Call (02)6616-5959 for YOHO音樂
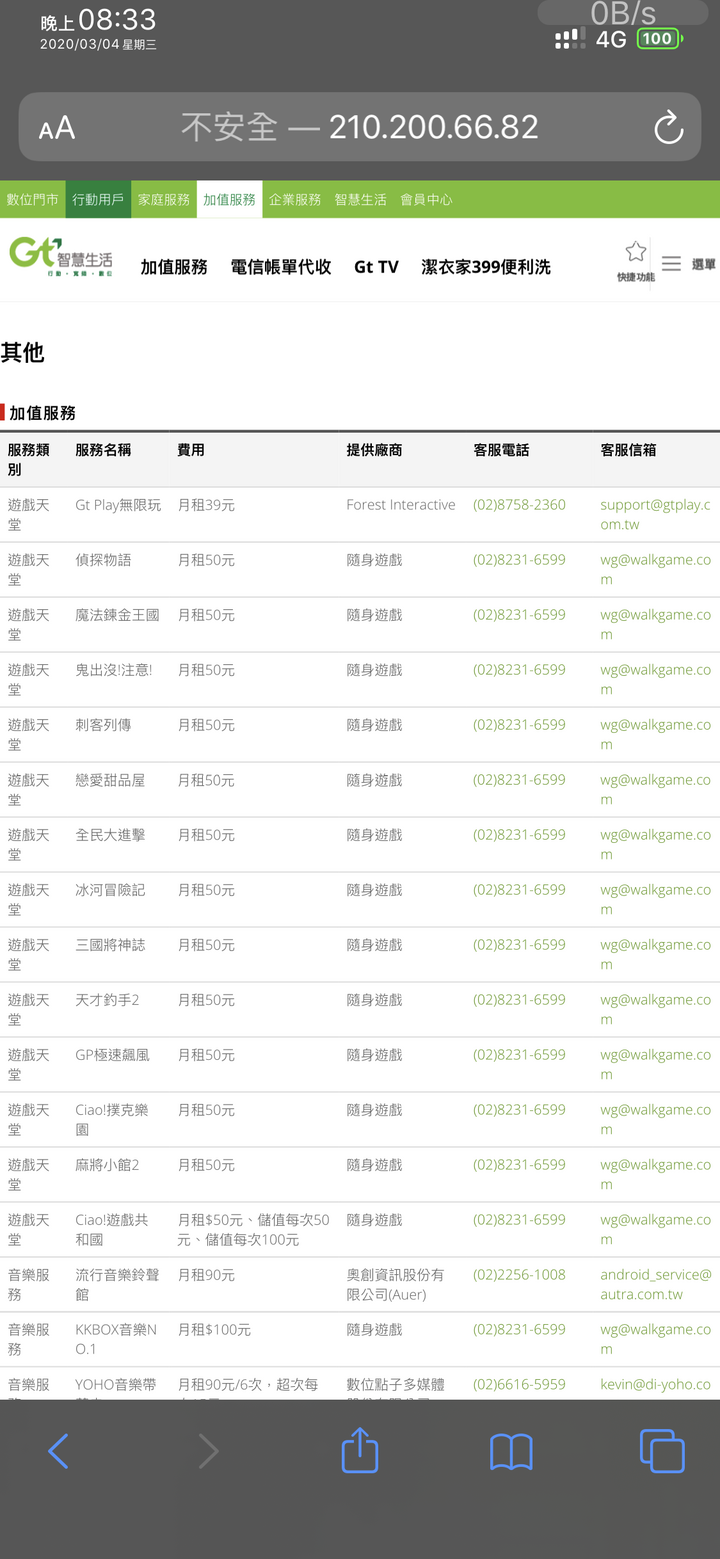Image resolution: width=720 pixels, height=1559 pixels. 519,1385
